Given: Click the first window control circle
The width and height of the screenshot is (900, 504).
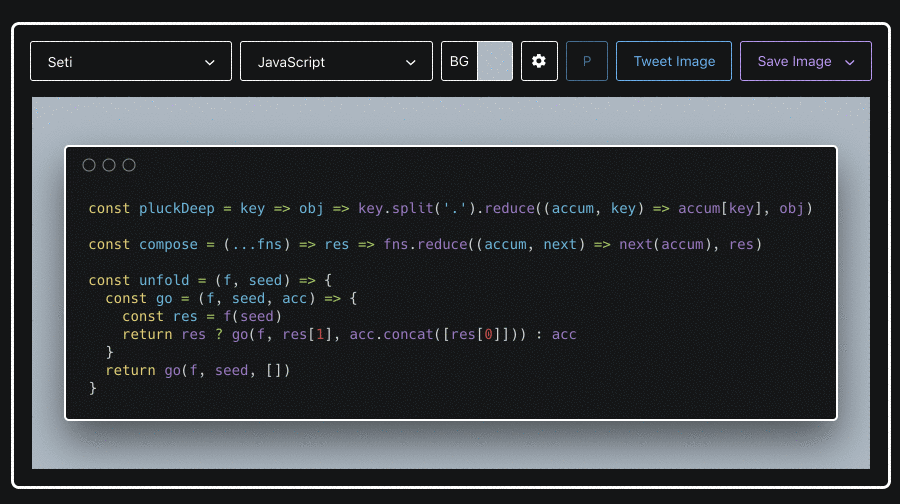Looking at the screenshot, I should click(x=88, y=165).
